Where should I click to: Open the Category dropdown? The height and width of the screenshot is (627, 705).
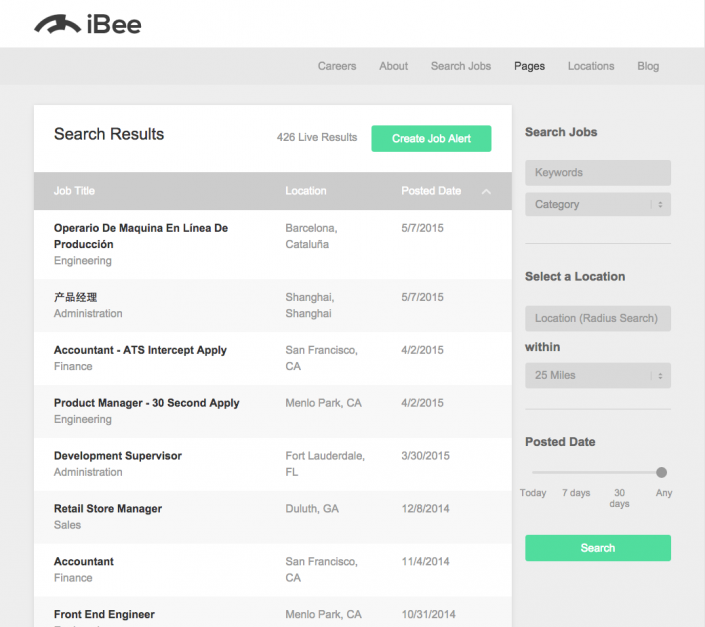(597, 204)
